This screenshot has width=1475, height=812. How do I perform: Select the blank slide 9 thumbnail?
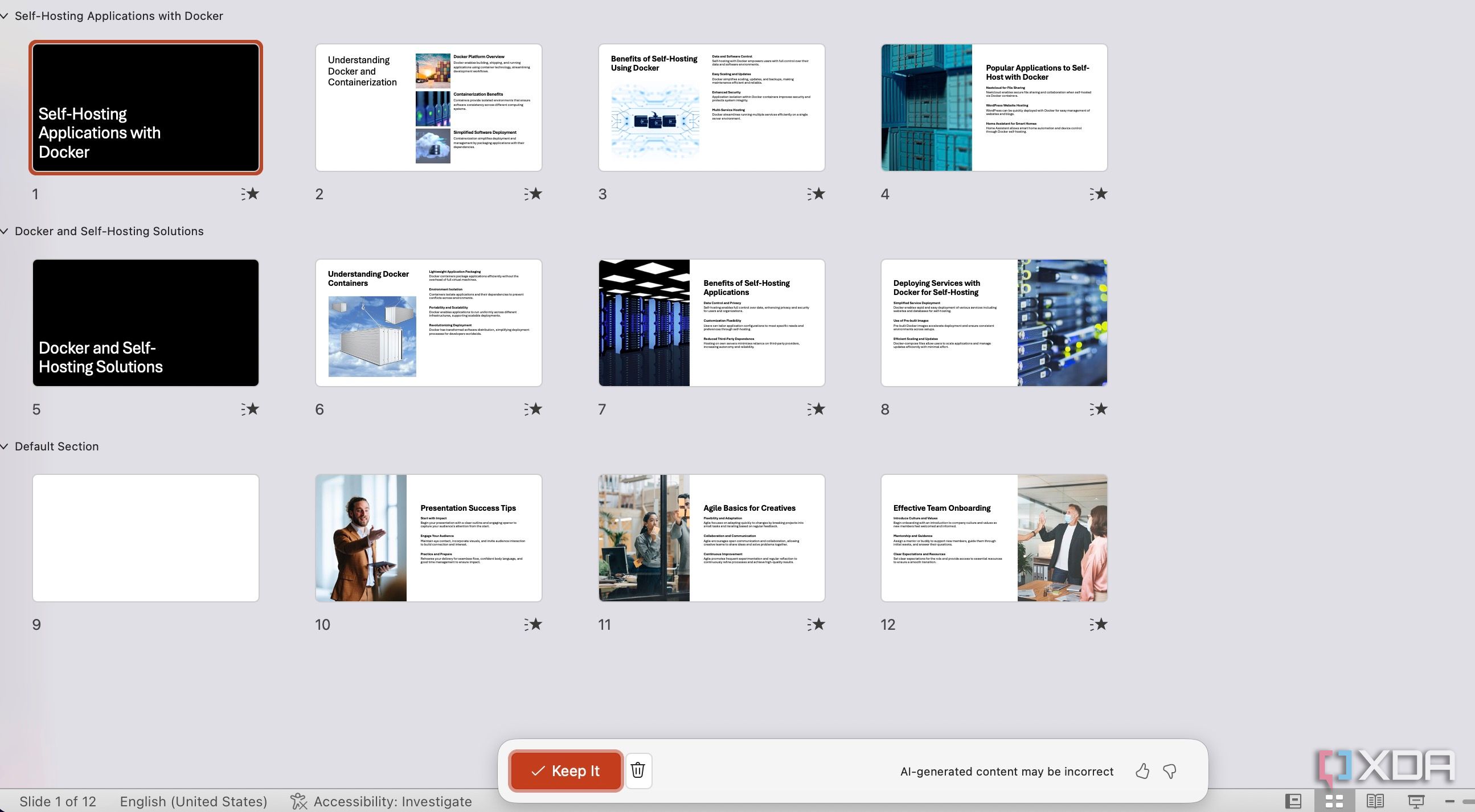click(145, 538)
